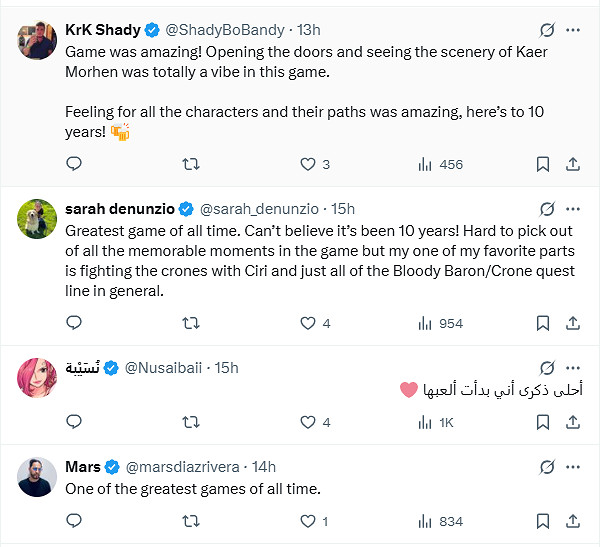
Task: Repost KrK Shady's Kaer Morhen tweet
Action: tap(191, 164)
